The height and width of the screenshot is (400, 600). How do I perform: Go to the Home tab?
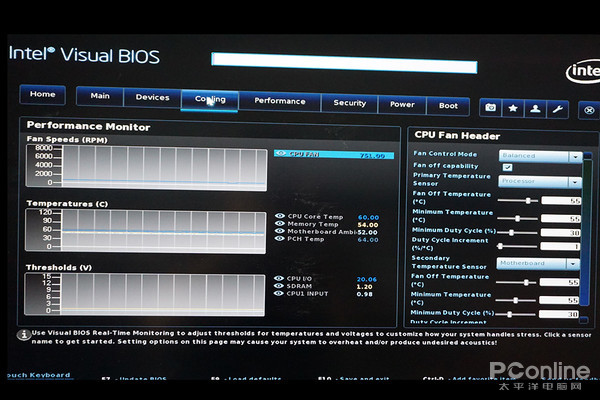click(x=42, y=94)
